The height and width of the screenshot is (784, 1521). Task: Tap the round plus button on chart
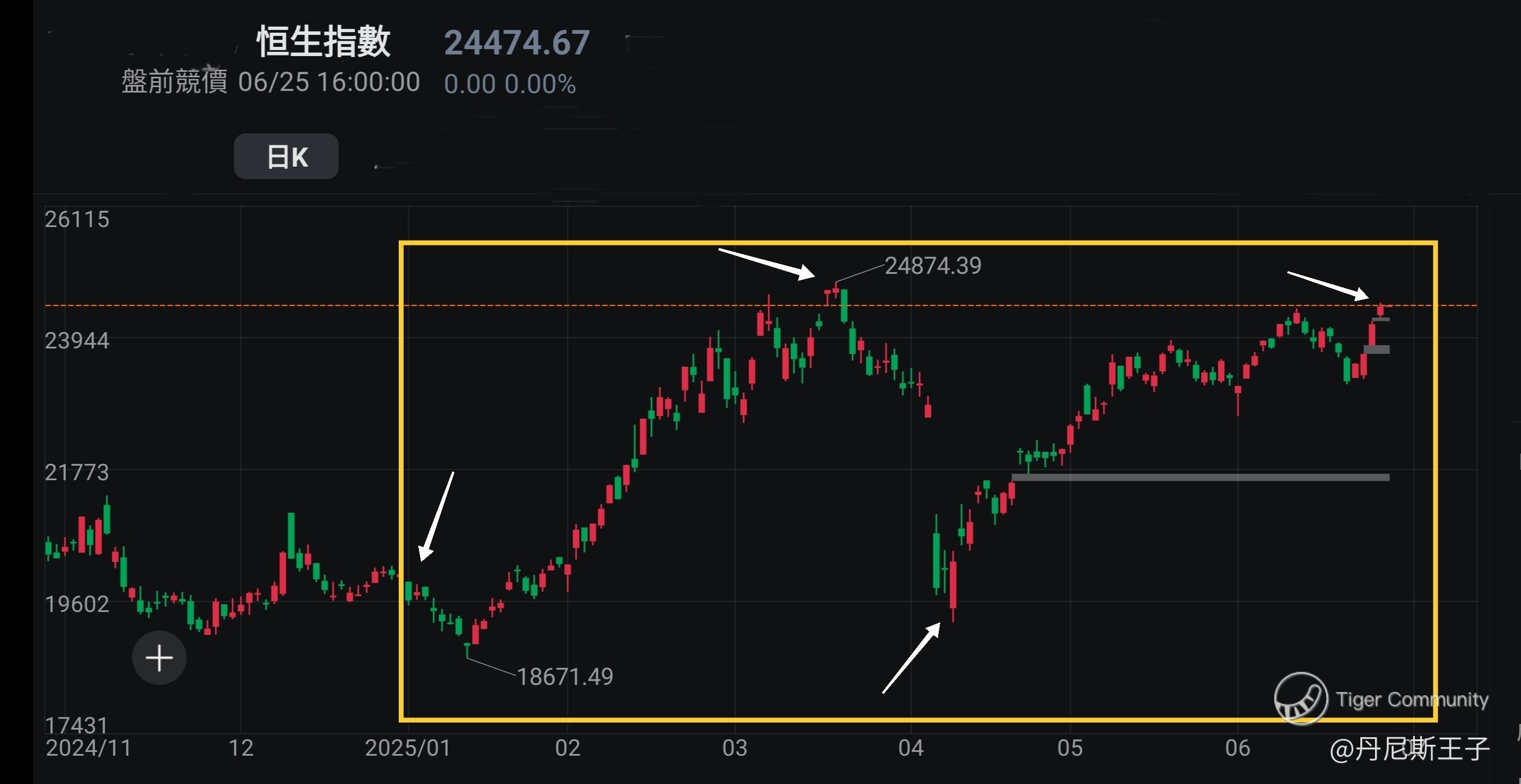coord(160,658)
